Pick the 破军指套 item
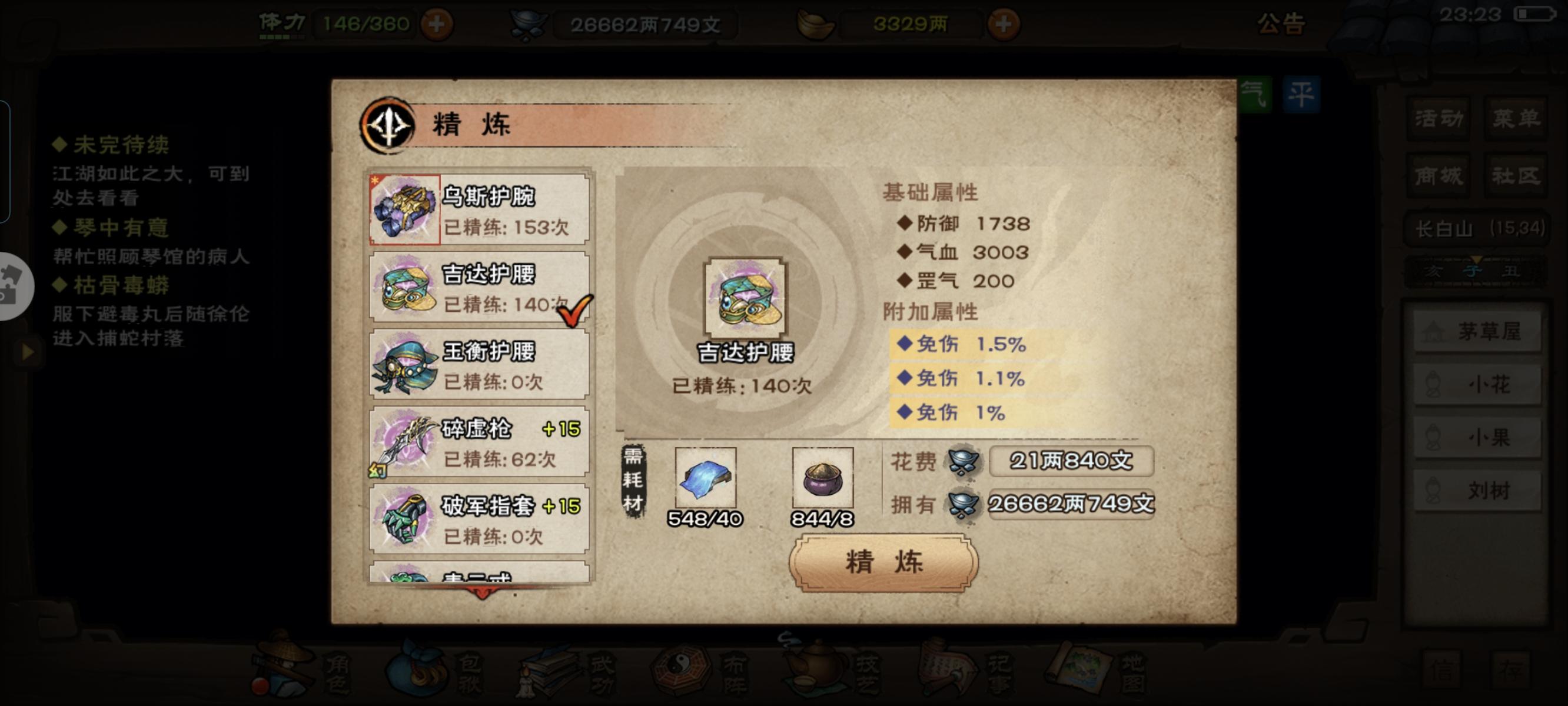The height and width of the screenshot is (706, 1568). [480, 519]
